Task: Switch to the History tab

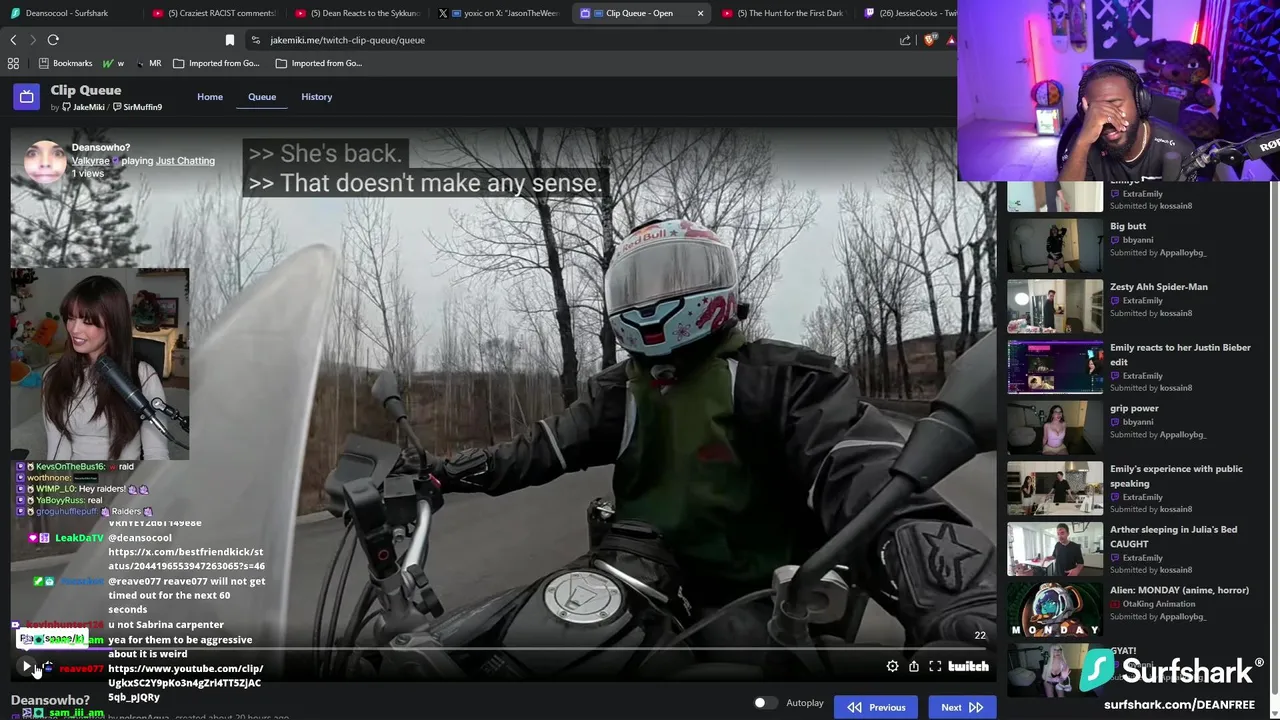Action: [316, 97]
